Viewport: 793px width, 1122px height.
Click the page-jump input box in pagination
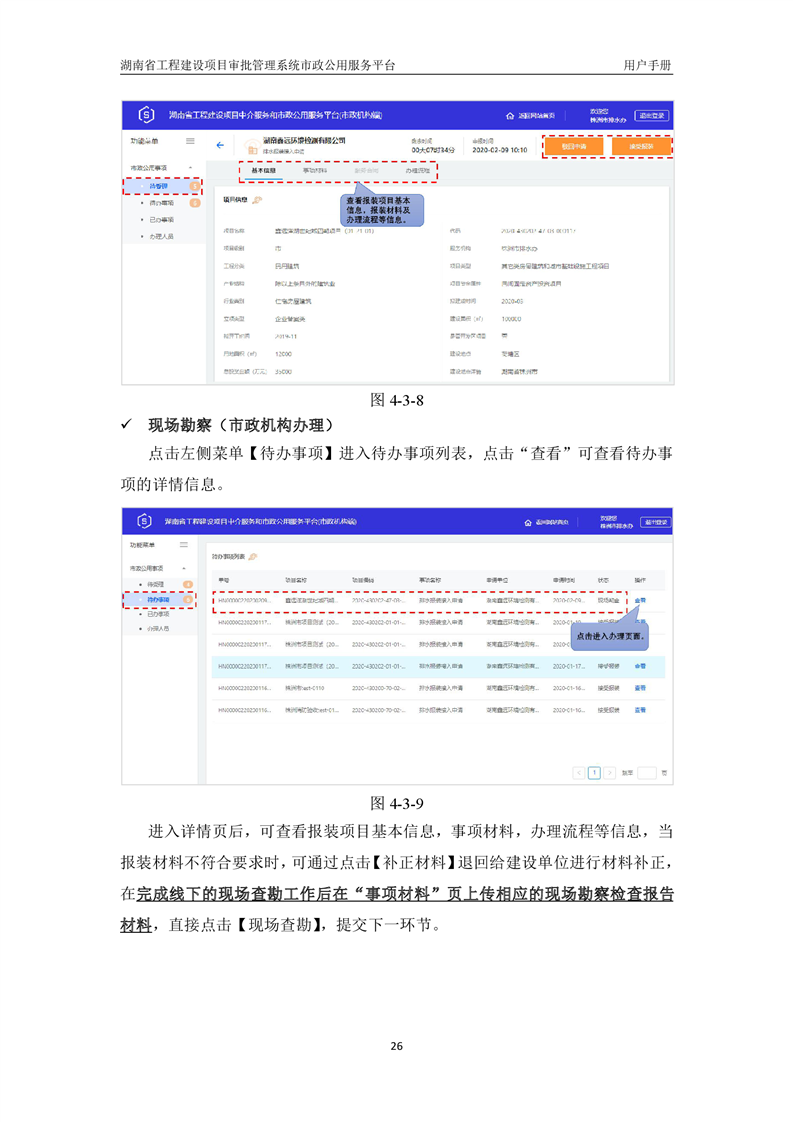tap(647, 773)
